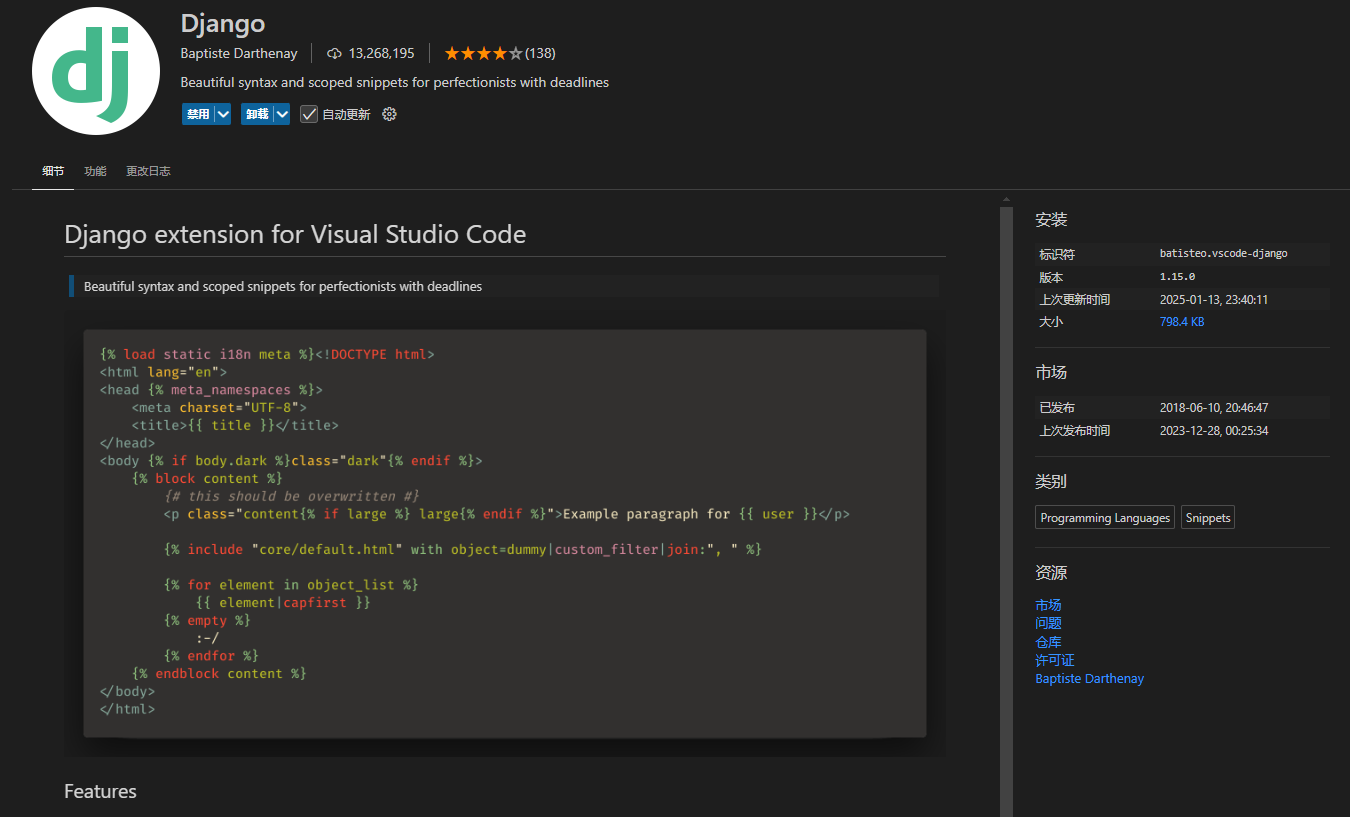Click the Django template code screenshot
Viewport: 1350px width, 817px height.
pyautogui.click(x=505, y=533)
